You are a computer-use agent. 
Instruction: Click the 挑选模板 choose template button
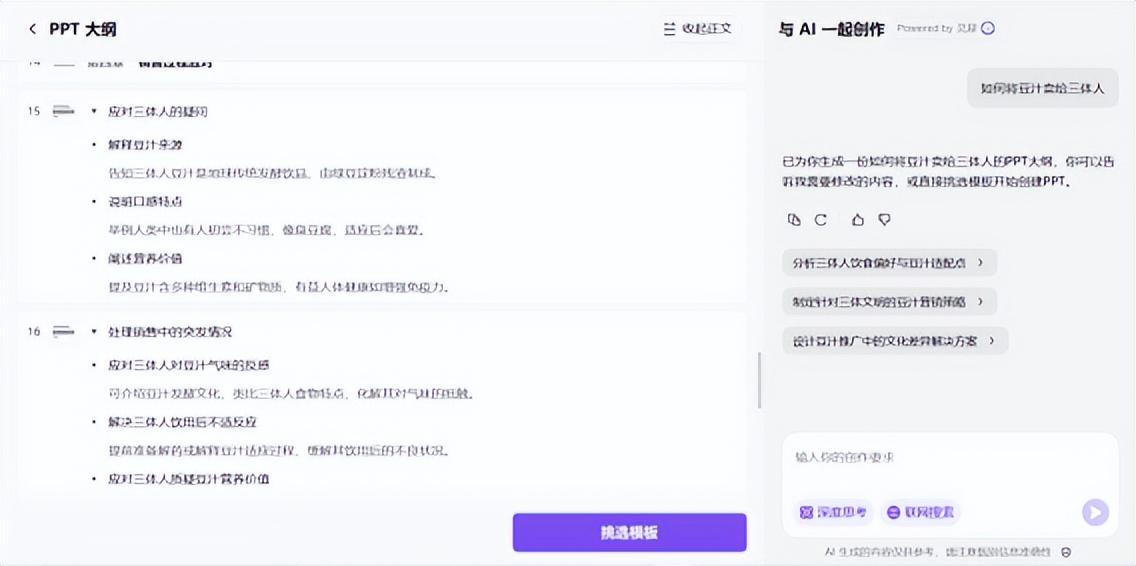[x=629, y=532]
